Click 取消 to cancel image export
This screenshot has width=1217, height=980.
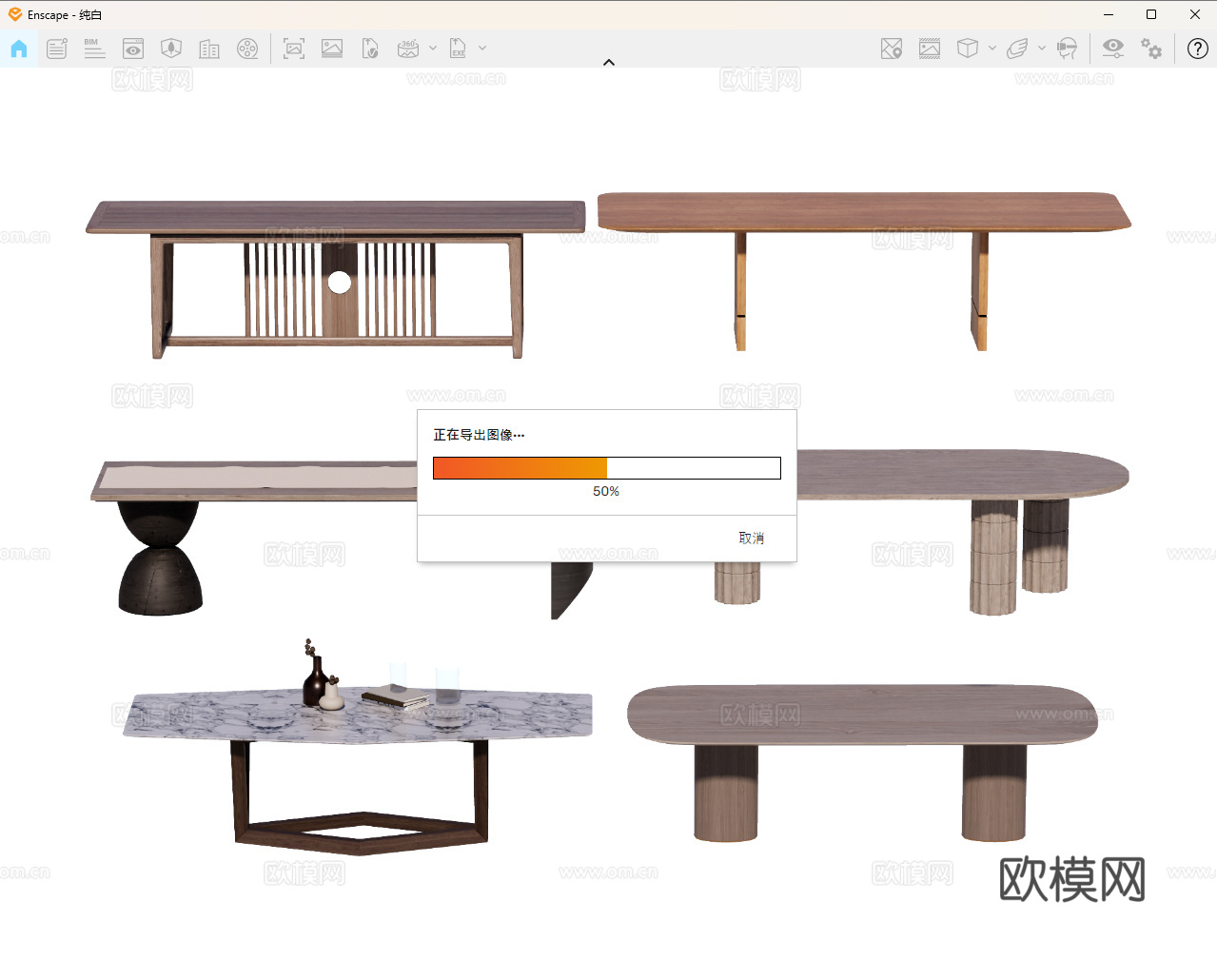pyautogui.click(x=752, y=539)
